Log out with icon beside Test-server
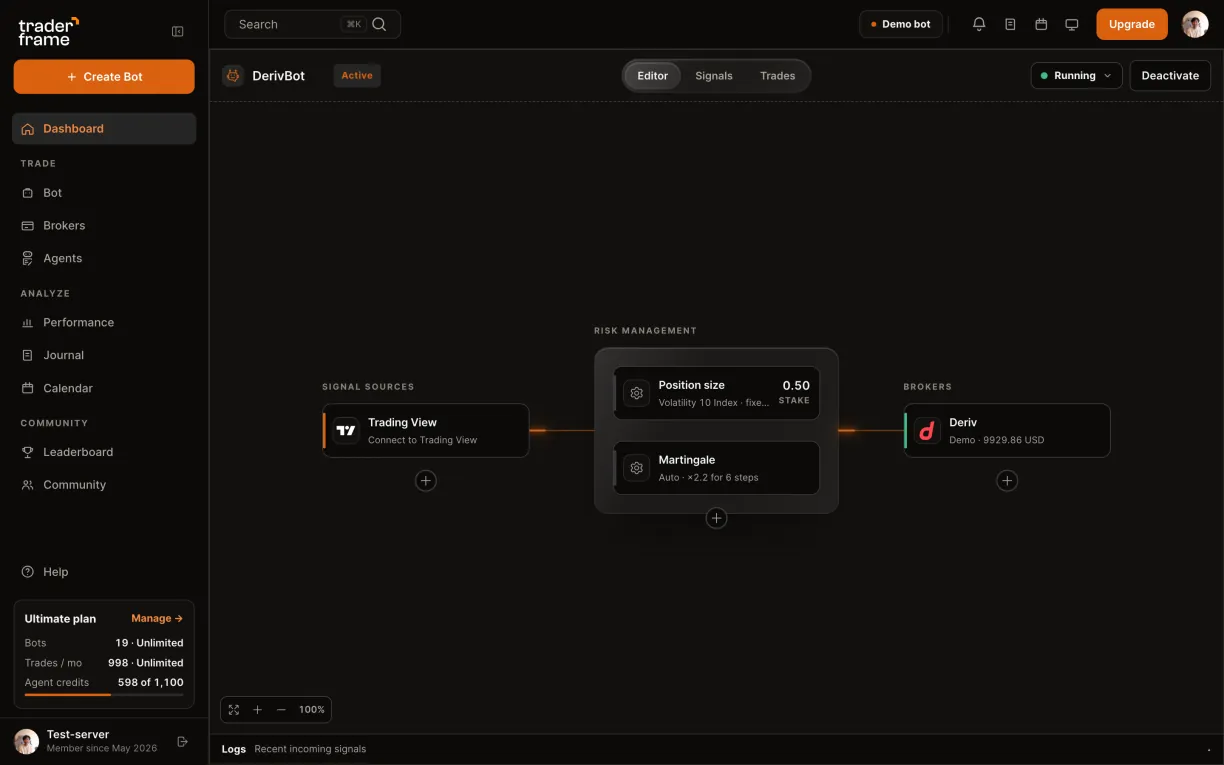The image size is (1224, 765). pyautogui.click(x=182, y=741)
